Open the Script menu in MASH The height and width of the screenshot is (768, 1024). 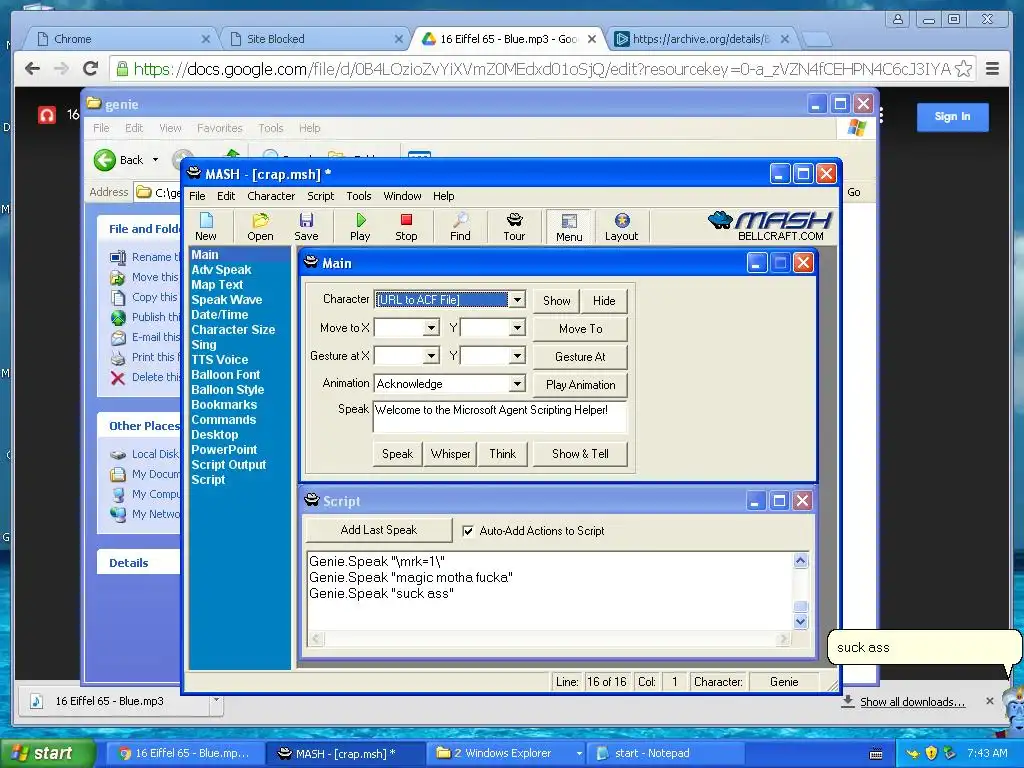pyautogui.click(x=321, y=196)
